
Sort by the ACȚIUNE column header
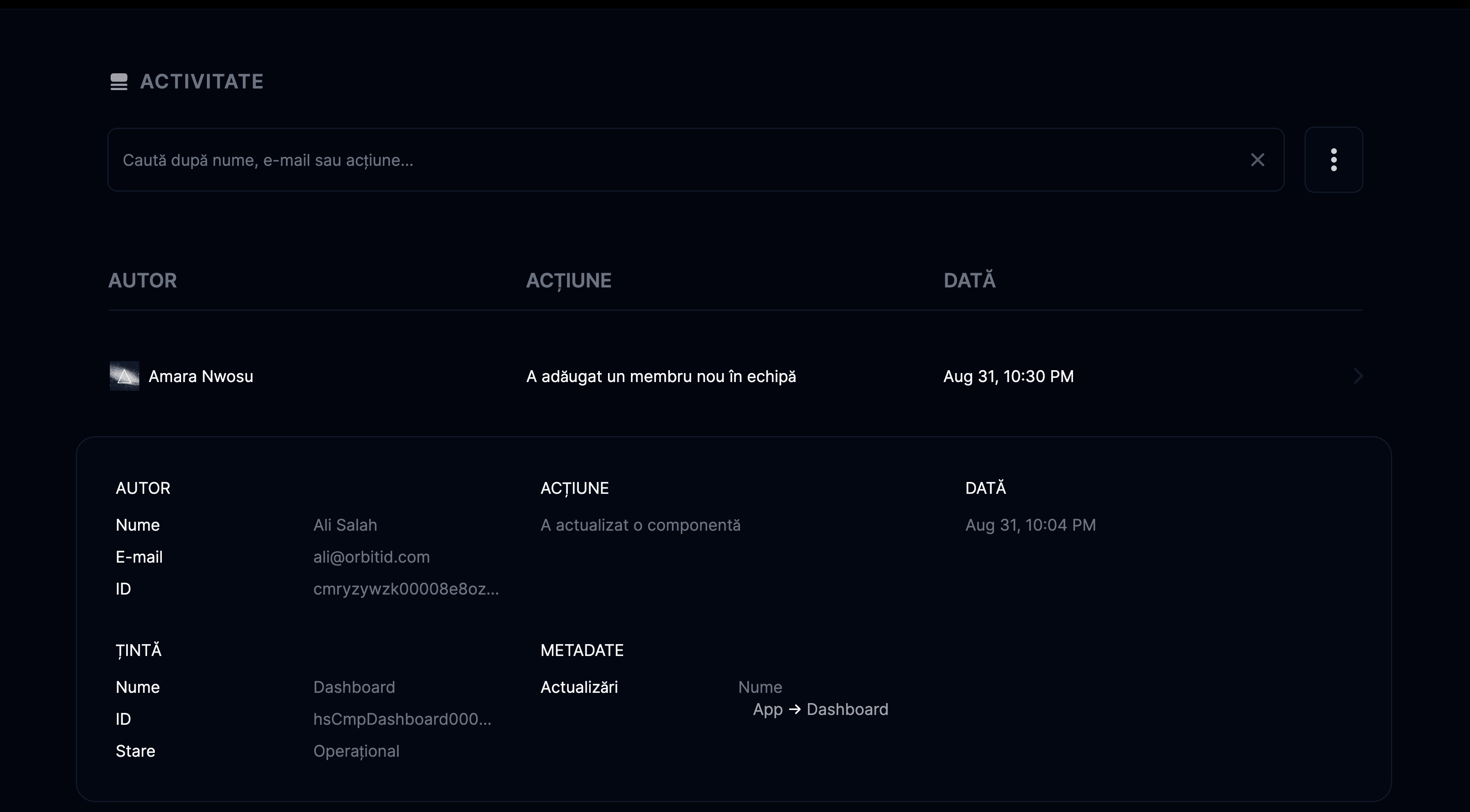click(x=568, y=280)
